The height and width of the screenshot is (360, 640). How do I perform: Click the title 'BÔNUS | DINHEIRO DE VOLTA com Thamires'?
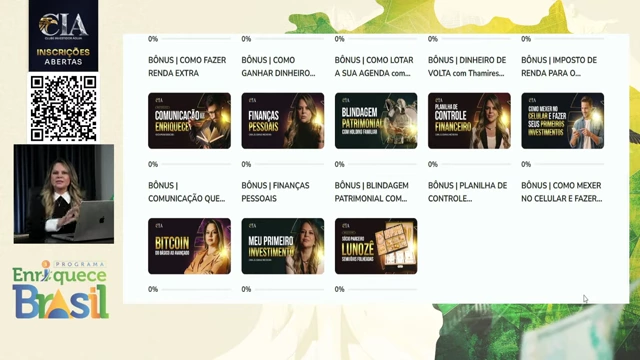[467, 67]
